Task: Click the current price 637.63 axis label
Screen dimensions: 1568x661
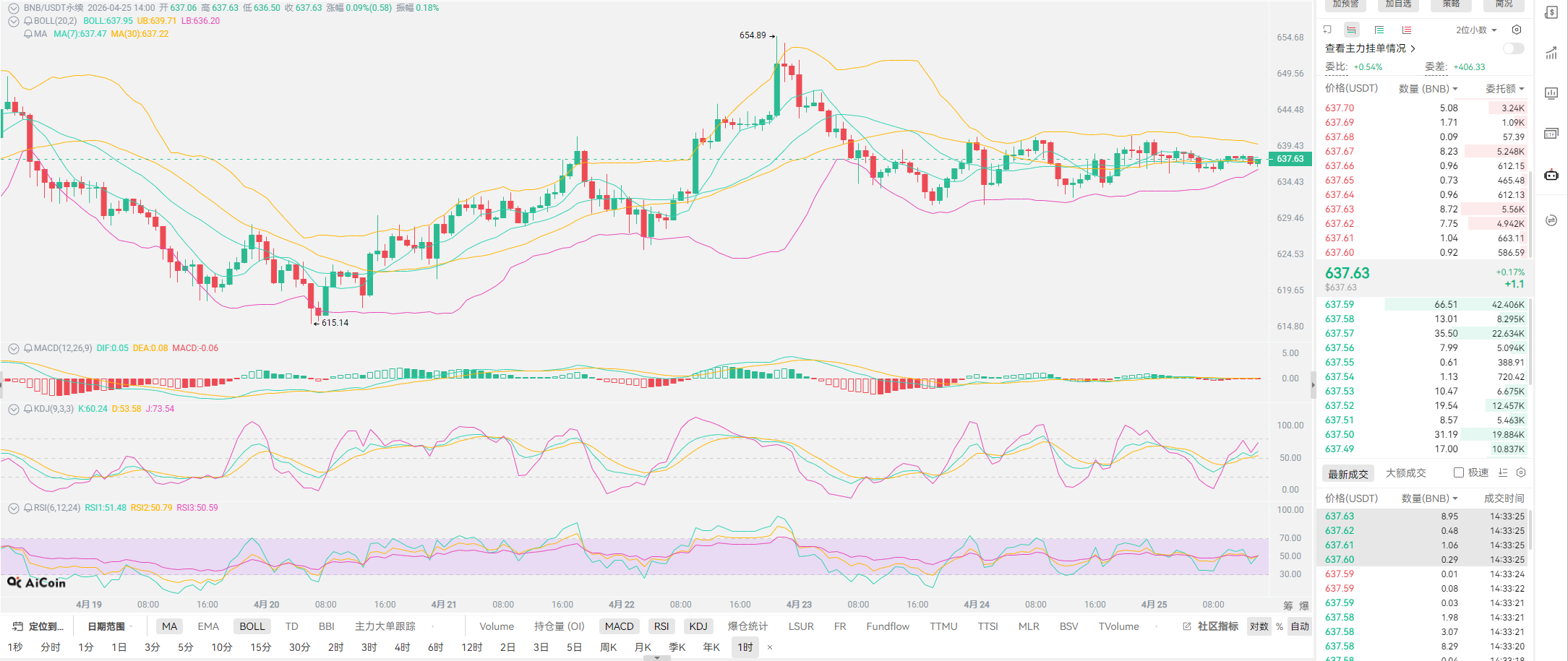Action: 1290,159
